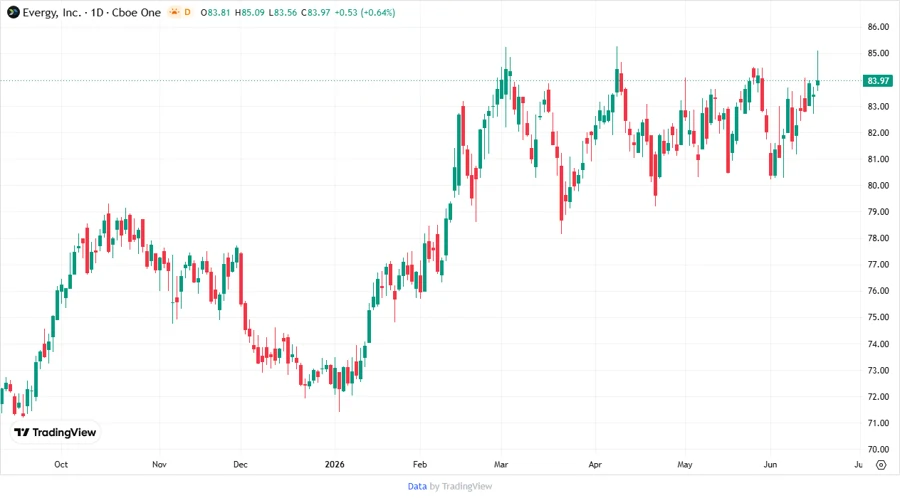This screenshot has height=498, width=900.
Task: Click the 'Mar' time axis label
Action: click(501, 464)
